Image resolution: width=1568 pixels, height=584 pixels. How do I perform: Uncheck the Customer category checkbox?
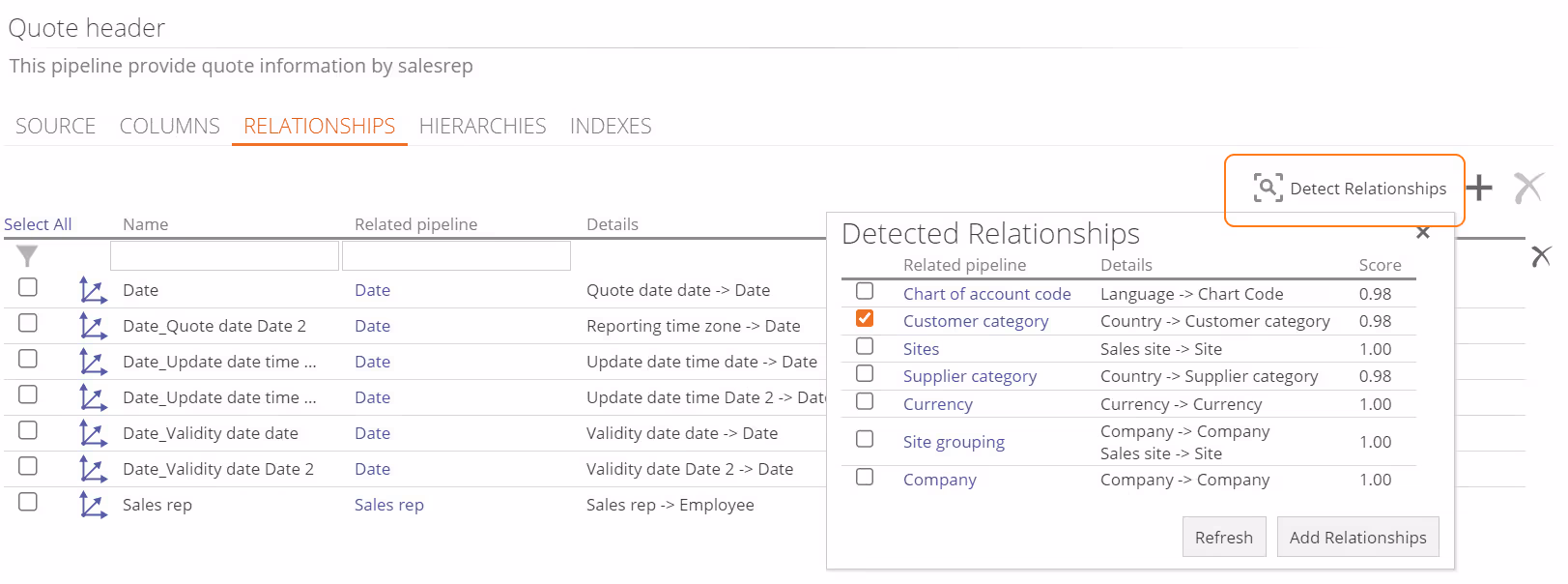coord(865,319)
